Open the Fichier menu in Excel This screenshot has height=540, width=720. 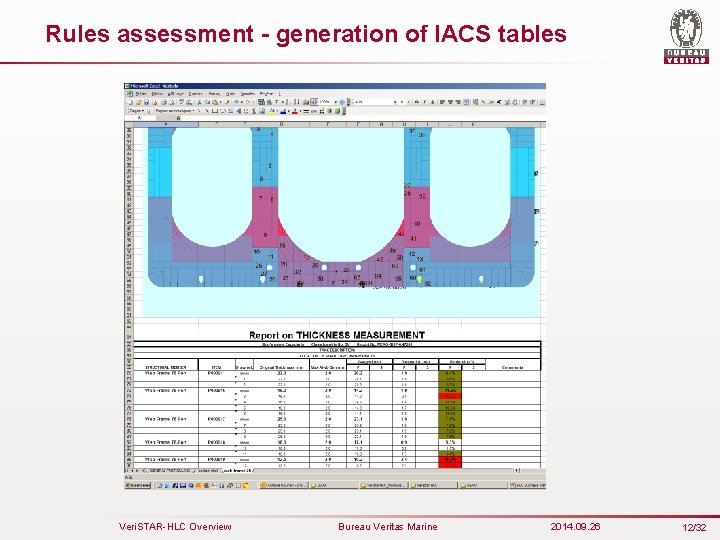click(x=141, y=94)
